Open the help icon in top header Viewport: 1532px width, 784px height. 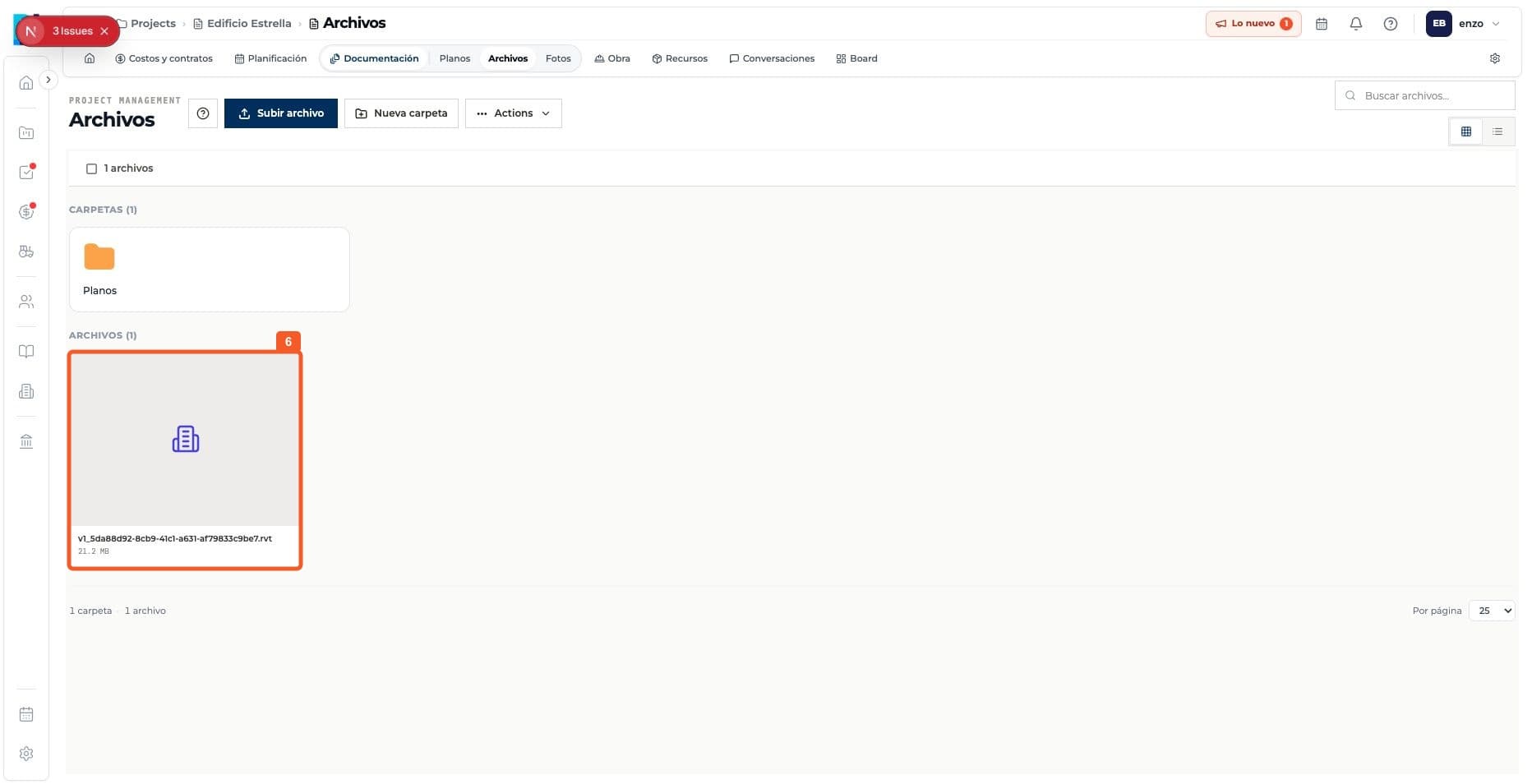tap(1391, 24)
